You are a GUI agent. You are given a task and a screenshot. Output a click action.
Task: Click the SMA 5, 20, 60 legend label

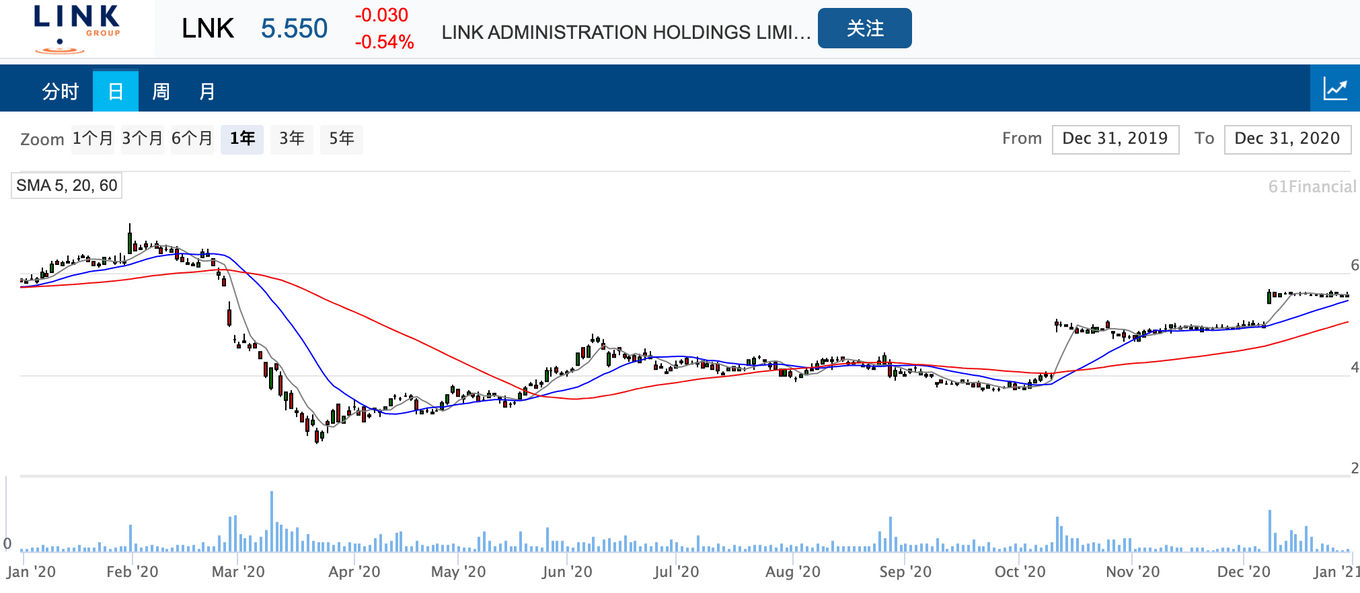click(x=67, y=186)
